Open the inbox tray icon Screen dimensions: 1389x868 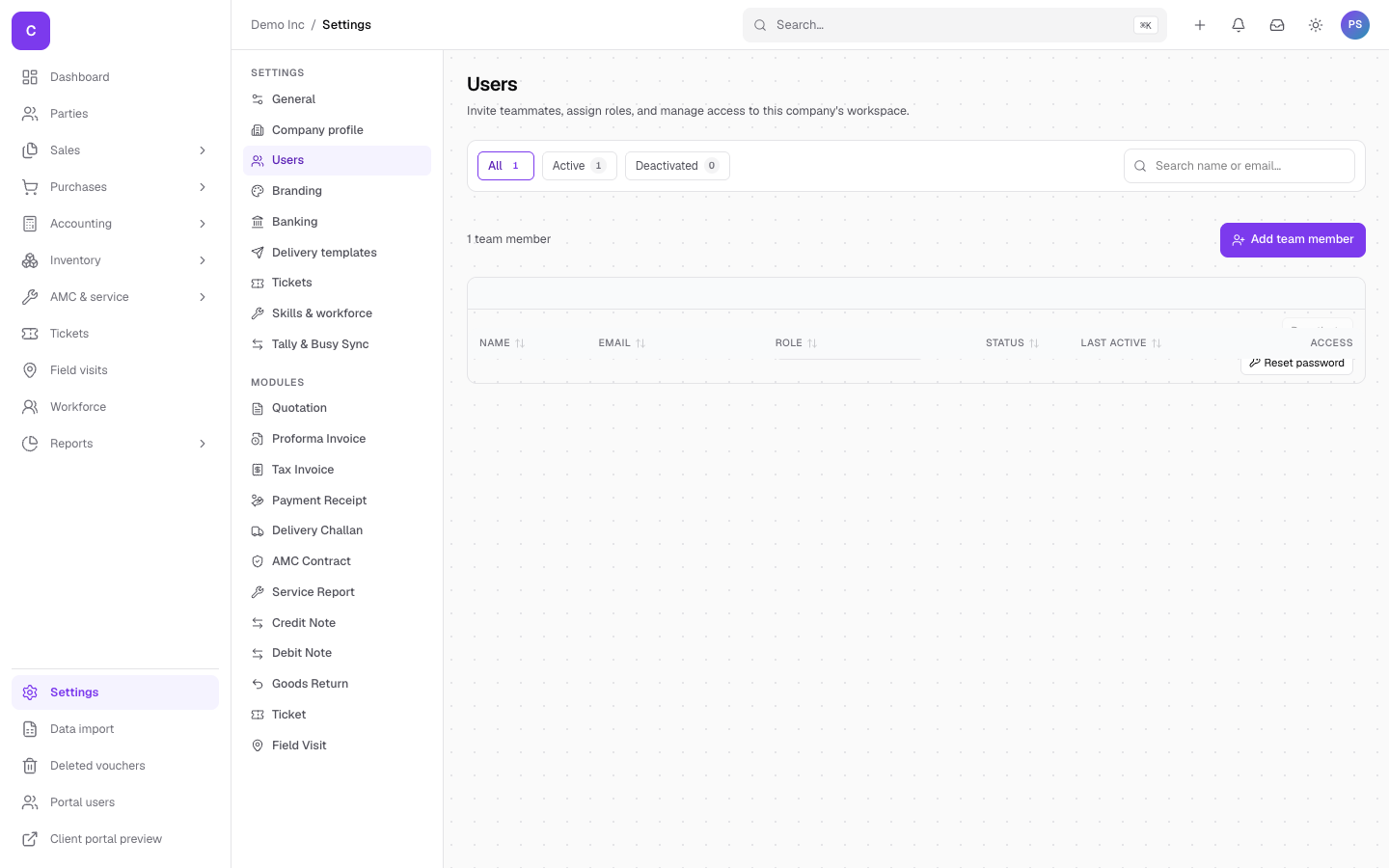click(x=1277, y=25)
